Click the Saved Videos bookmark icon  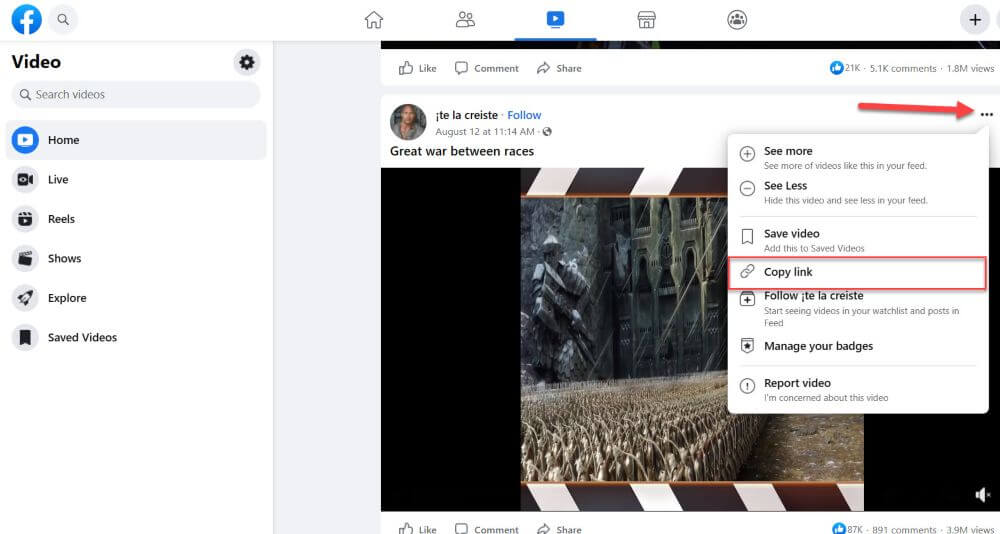[25, 337]
